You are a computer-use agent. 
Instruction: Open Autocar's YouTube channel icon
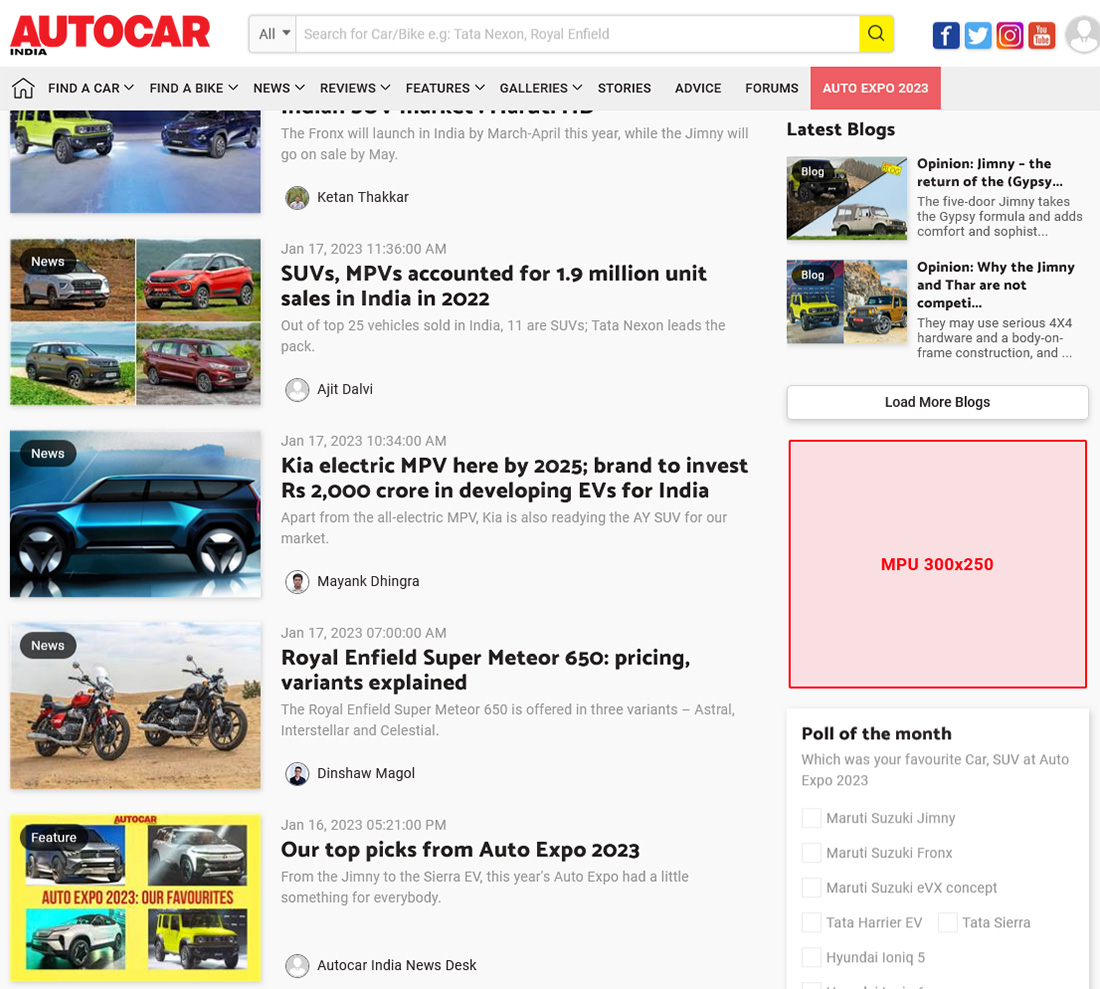(1042, 35)
